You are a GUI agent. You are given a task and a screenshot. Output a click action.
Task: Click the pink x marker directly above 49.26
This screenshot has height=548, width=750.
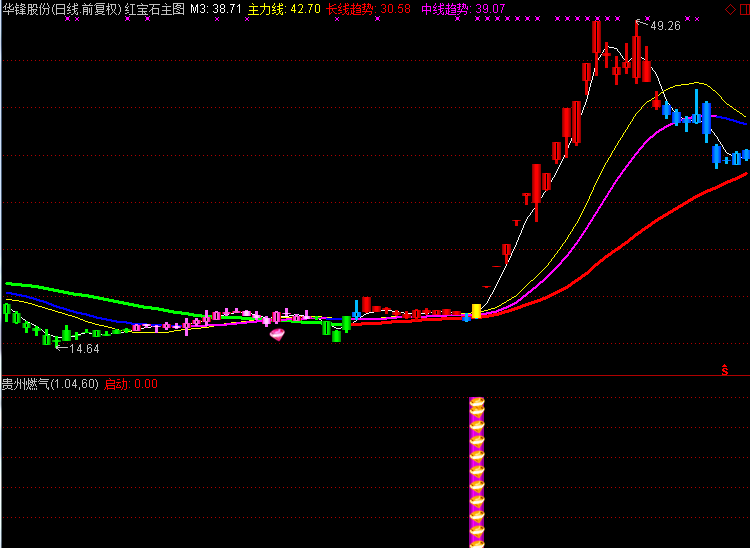tap(647, 19)
